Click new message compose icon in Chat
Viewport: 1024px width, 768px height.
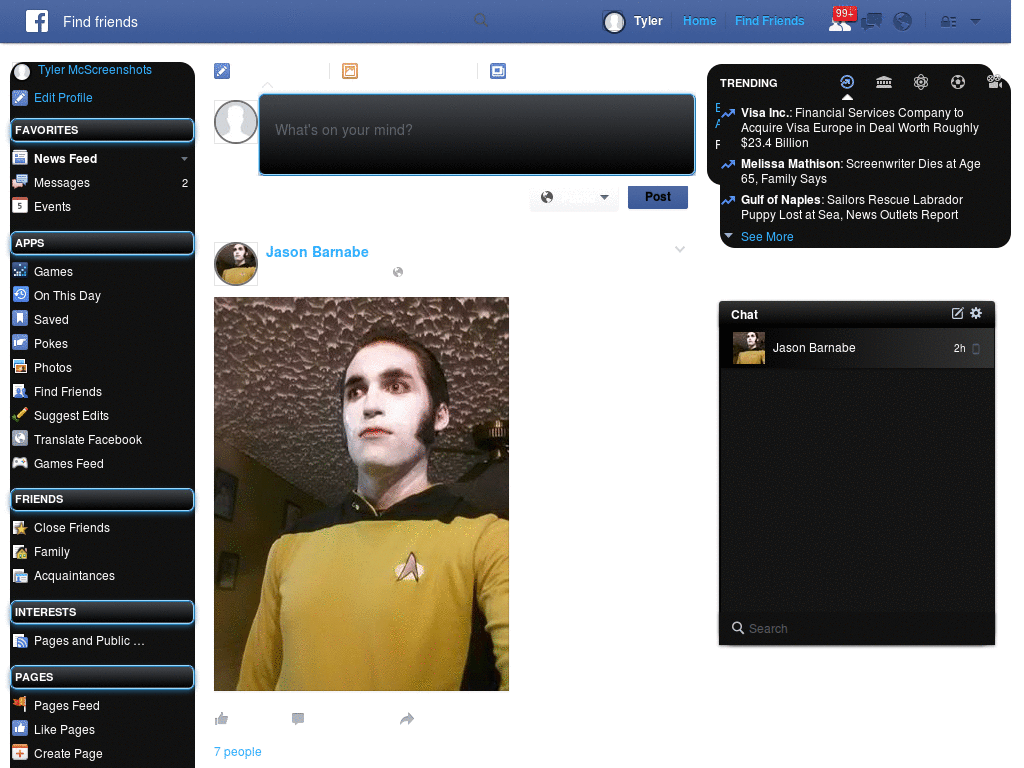coord(957,313)
